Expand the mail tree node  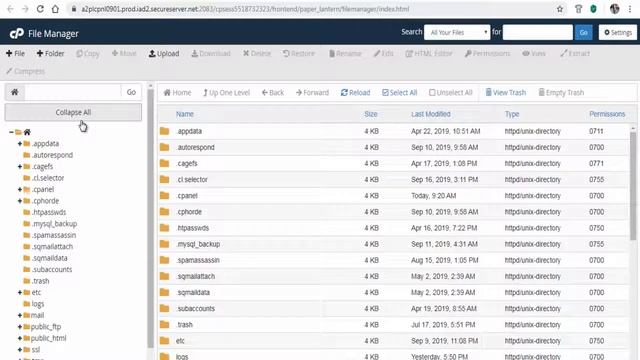pyautogui.click(x=20, y=315)
